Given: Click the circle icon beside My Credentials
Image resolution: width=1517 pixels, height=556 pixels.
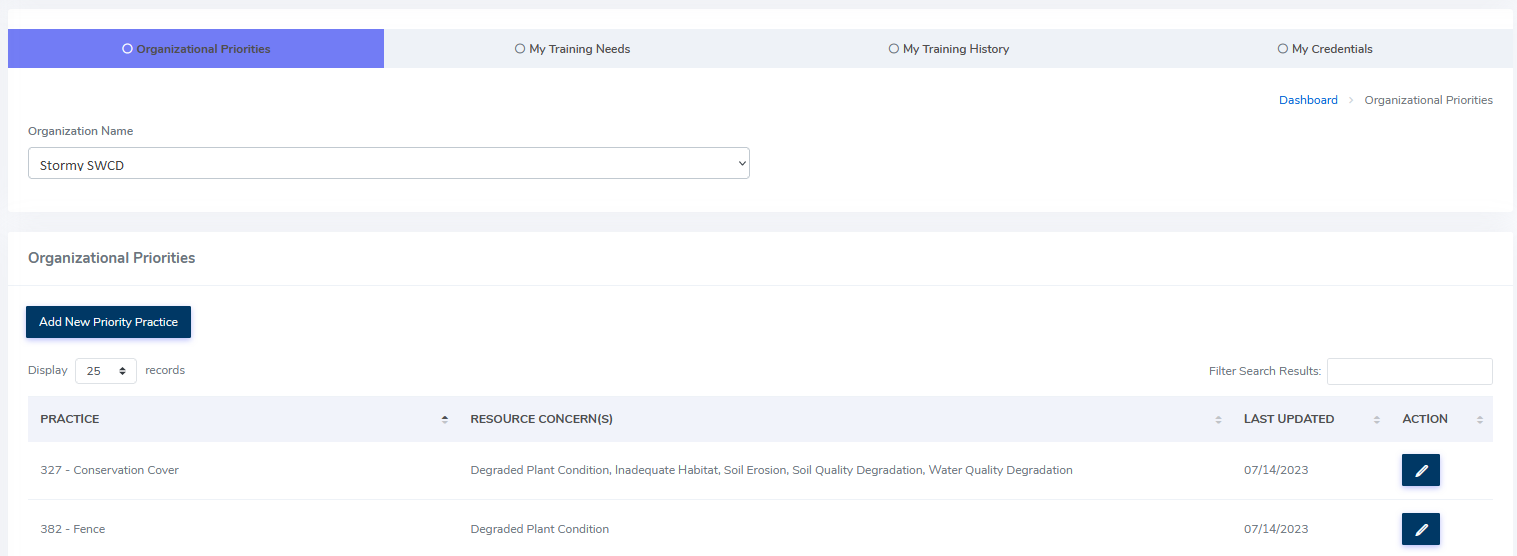Looking at the screenshot, I should click(x=1282, y=48).
